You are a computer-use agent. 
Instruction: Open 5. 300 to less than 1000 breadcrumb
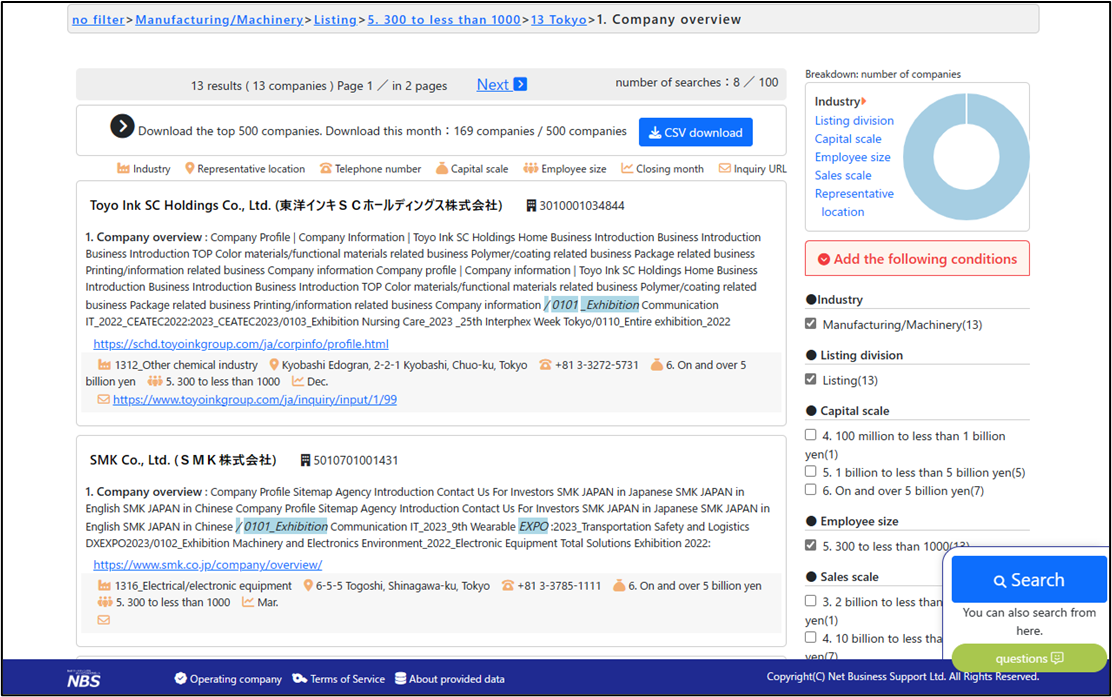click(444, 20)
